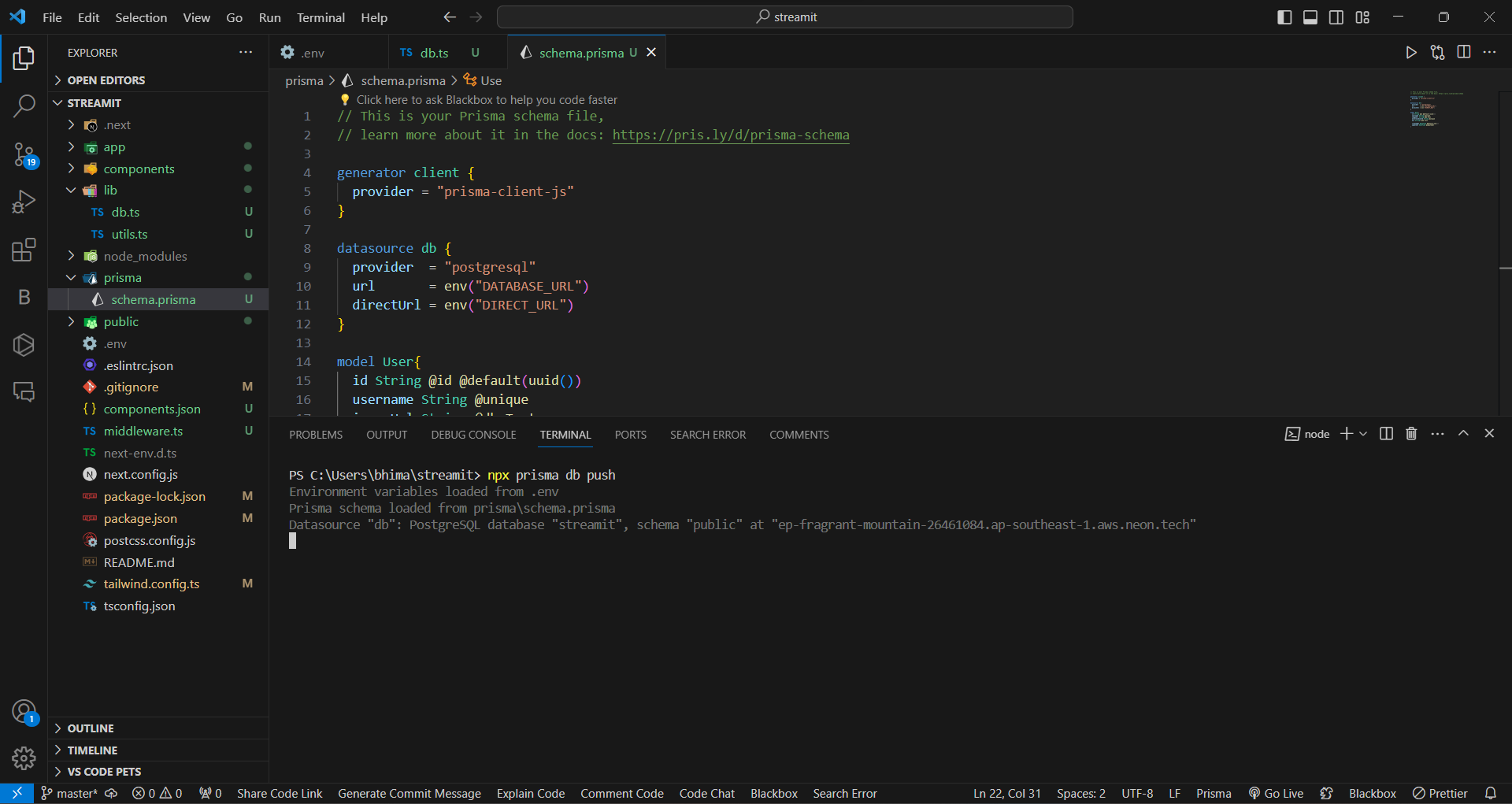Customize layout icon in title bar
The height and width of the screenshot is (804, 1512).
pyautogui.click(x=1362, y=17)
